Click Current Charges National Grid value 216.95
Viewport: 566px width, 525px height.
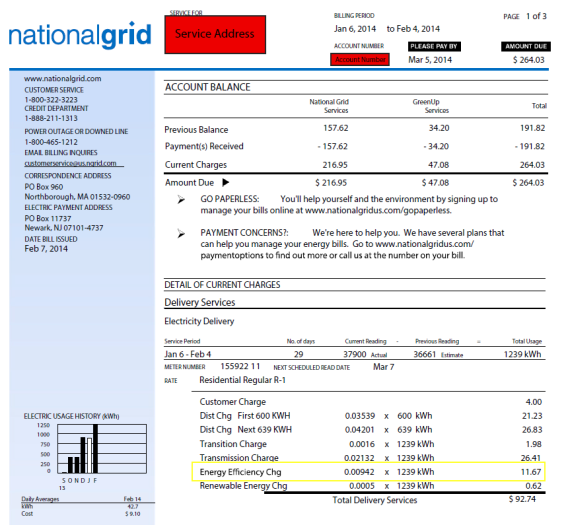[335, 165]
